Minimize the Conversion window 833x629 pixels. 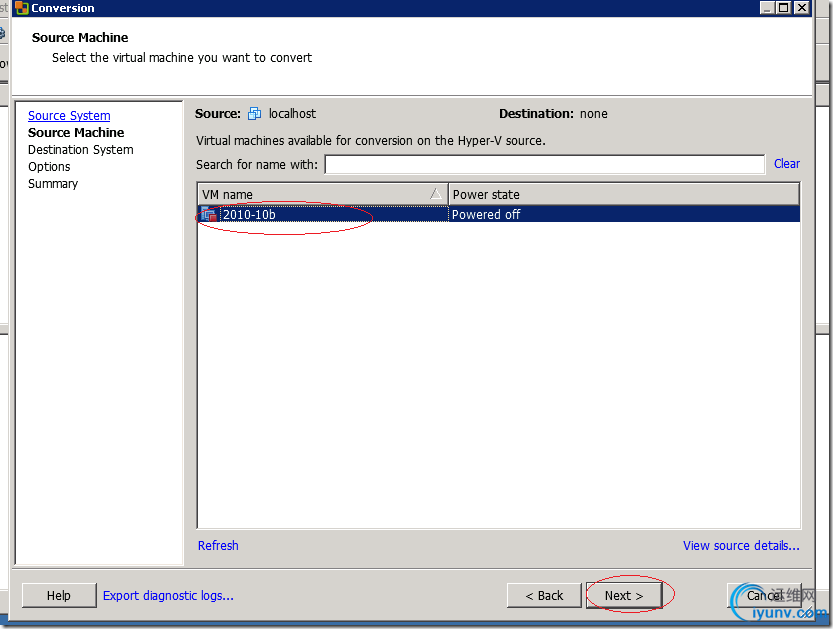coord(767,8)
